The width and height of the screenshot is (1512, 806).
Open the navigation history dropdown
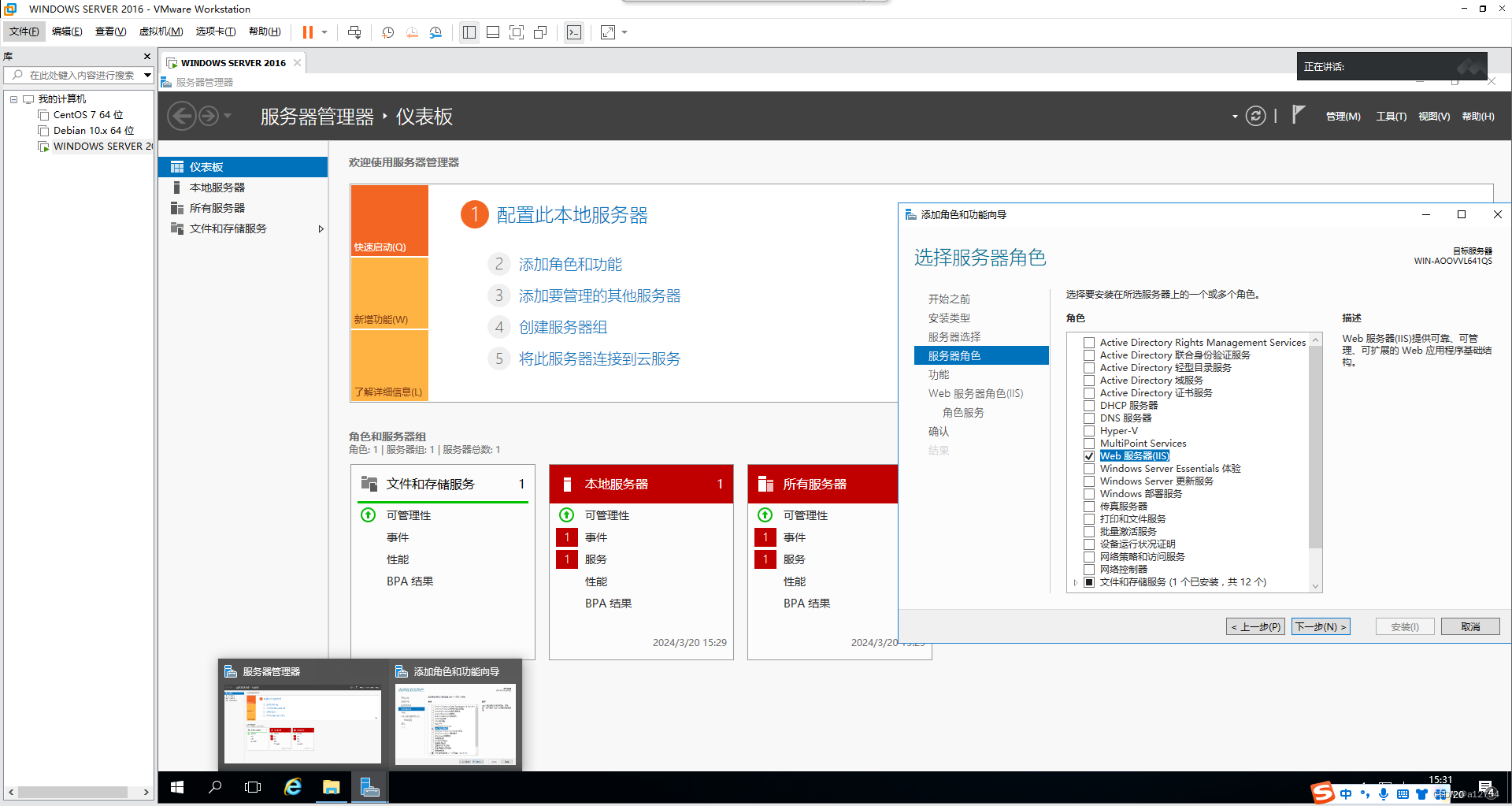coord(228,116)
